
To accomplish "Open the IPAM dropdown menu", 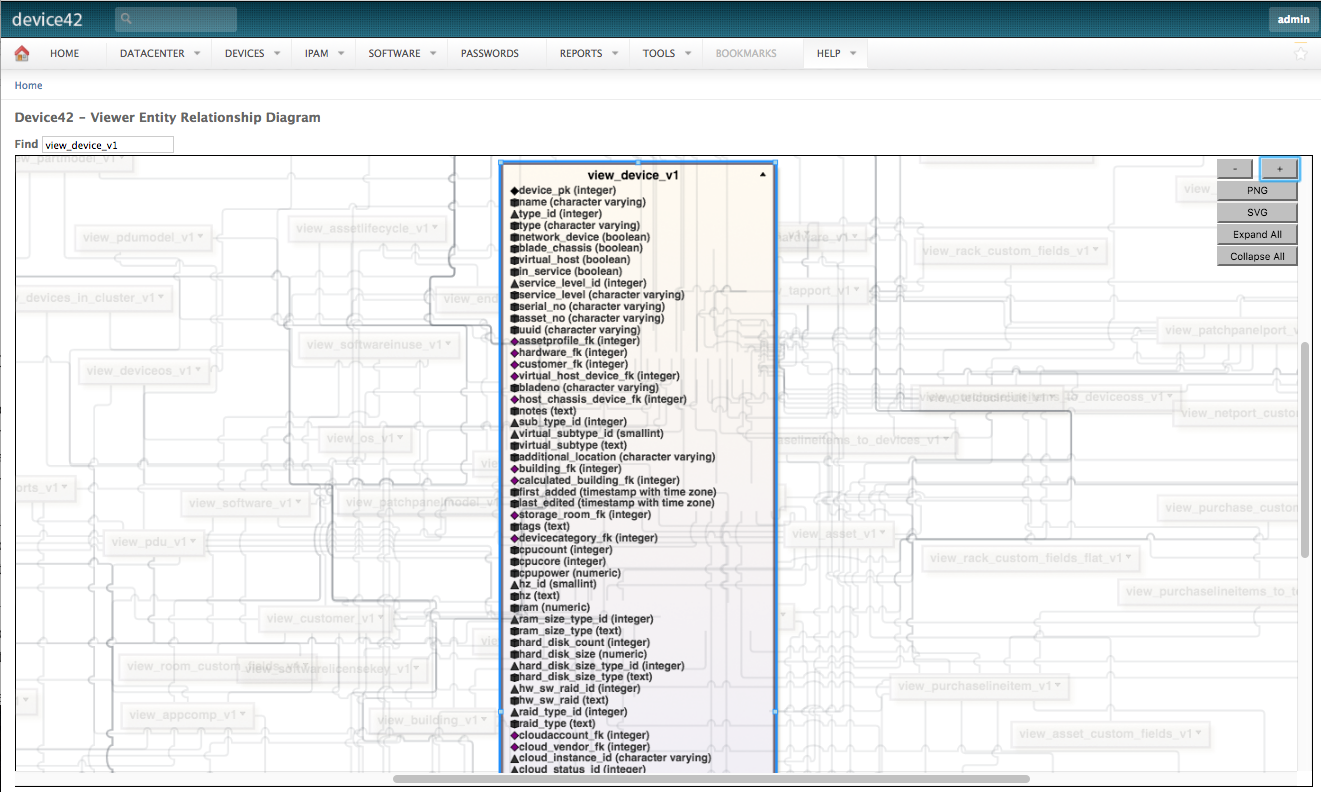I will point(316,53).
